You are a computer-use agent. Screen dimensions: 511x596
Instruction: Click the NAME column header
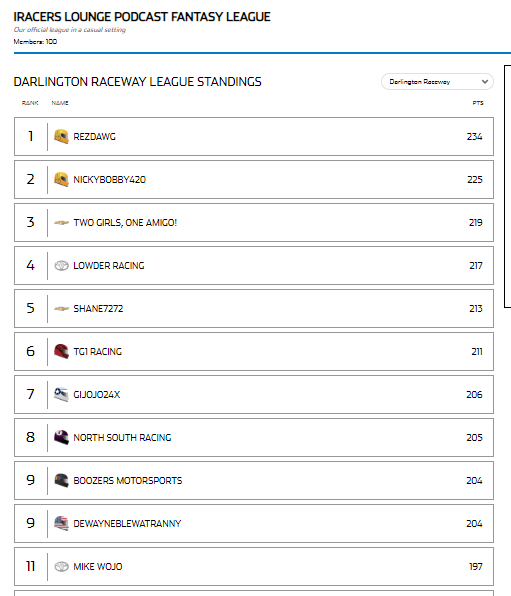(60, 103)
